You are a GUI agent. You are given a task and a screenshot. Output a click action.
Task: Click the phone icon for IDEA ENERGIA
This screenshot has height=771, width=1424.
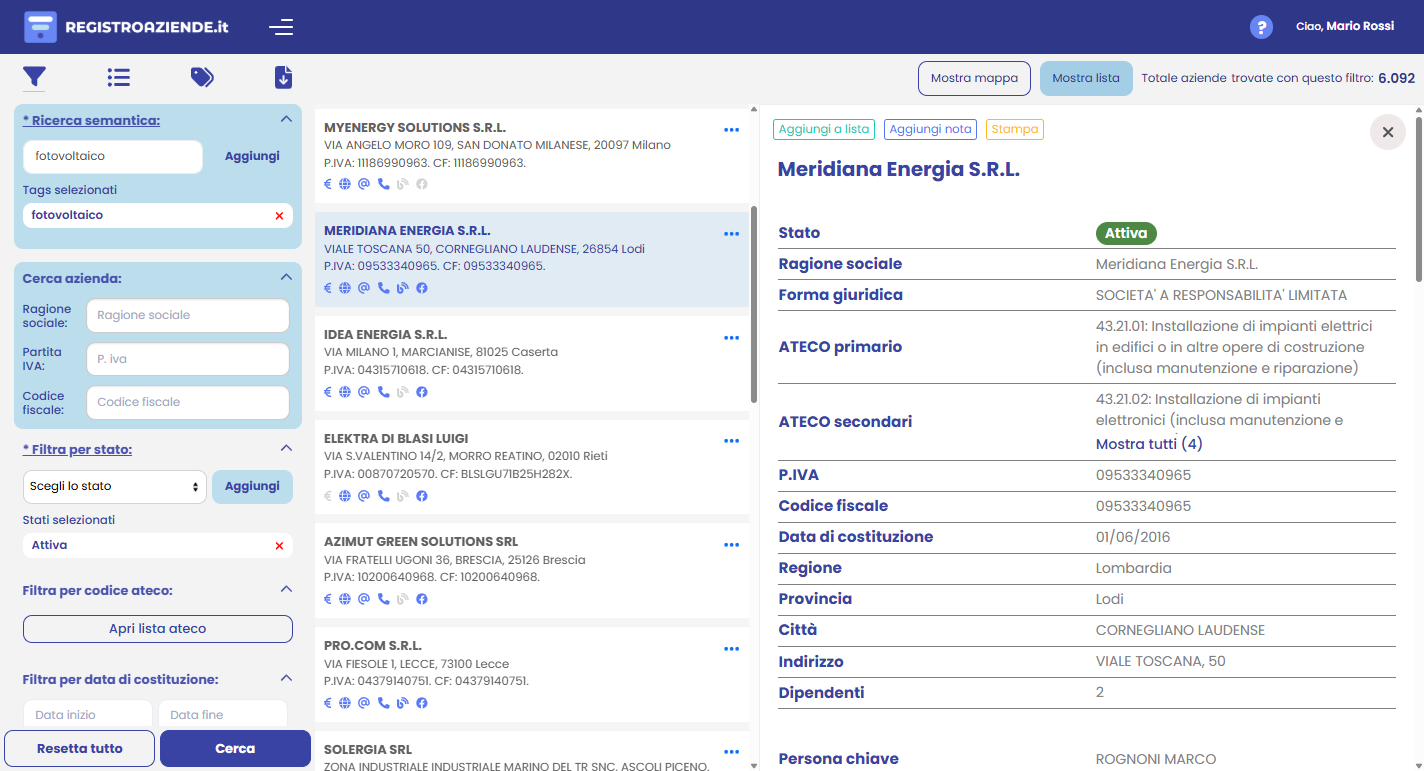pos(383,392)
